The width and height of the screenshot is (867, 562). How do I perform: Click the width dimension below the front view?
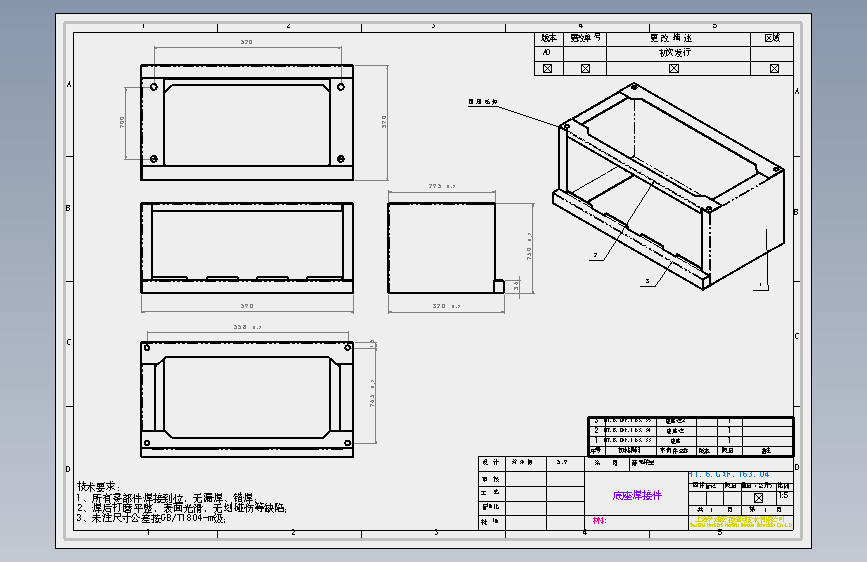pos(247,306)
